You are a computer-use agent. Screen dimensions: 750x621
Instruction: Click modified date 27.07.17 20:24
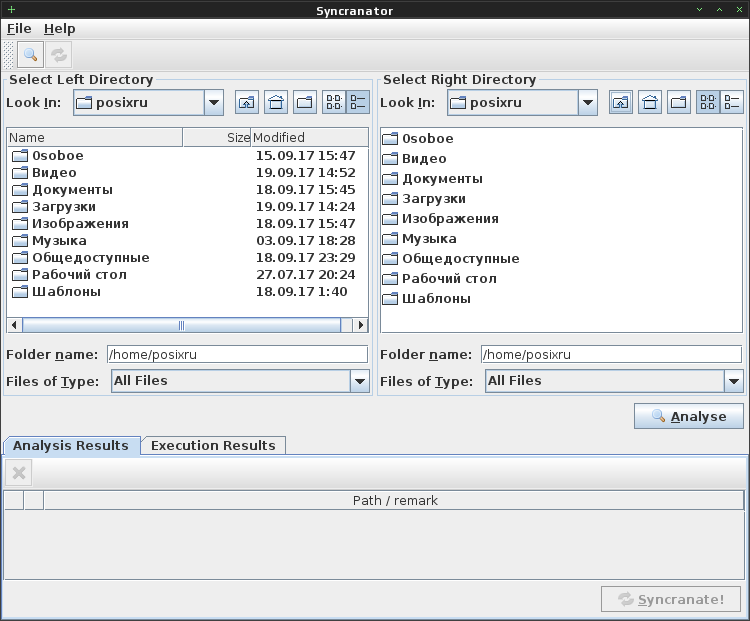tap(306, 275)
